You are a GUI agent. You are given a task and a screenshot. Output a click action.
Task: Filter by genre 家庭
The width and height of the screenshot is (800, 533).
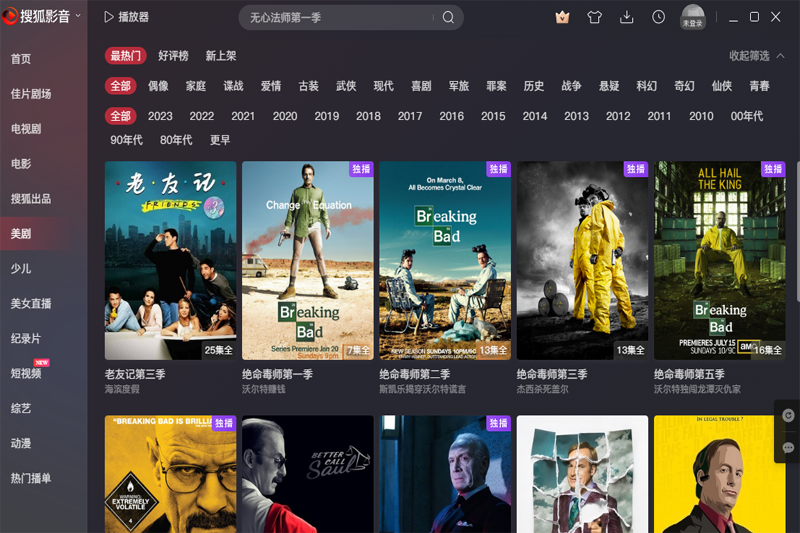click(x=196, y=86)
